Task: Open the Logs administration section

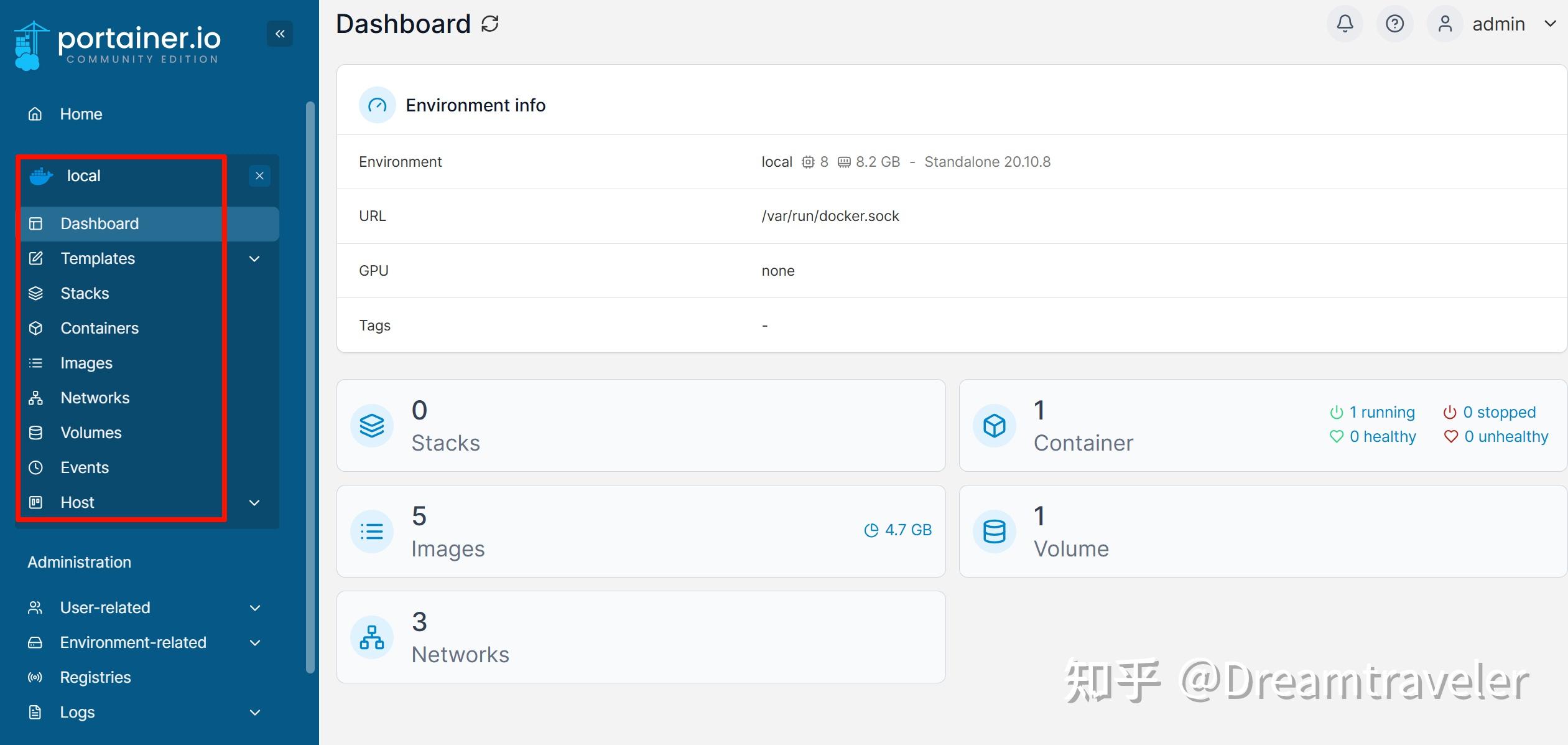Action: [x=77, y=712]
